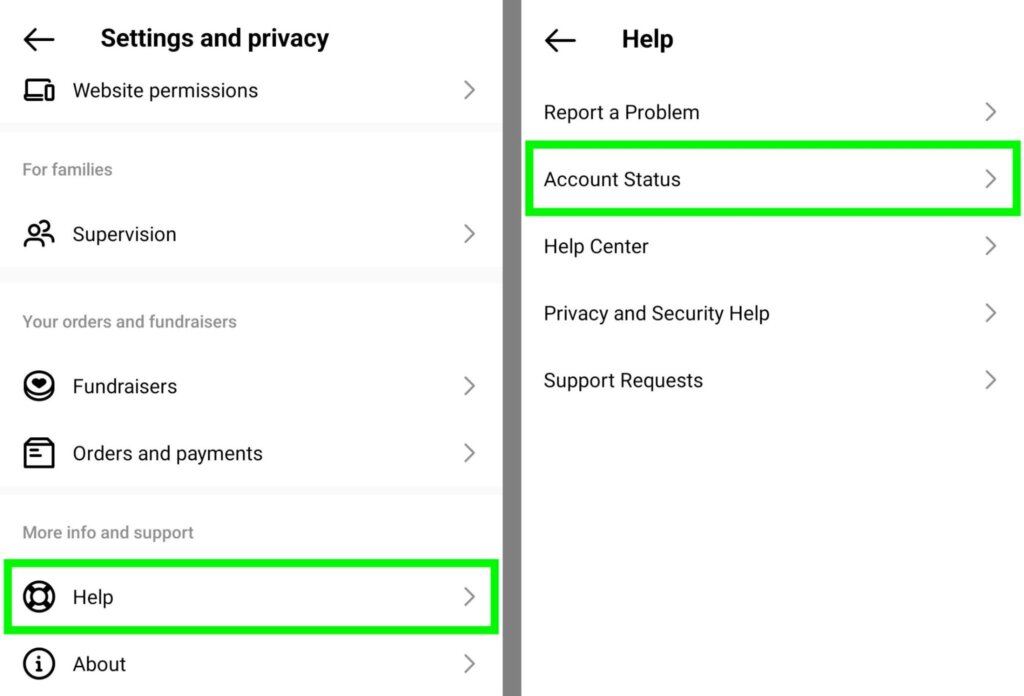
Task: Select the Orders and payments label
Action: [167, 454]
